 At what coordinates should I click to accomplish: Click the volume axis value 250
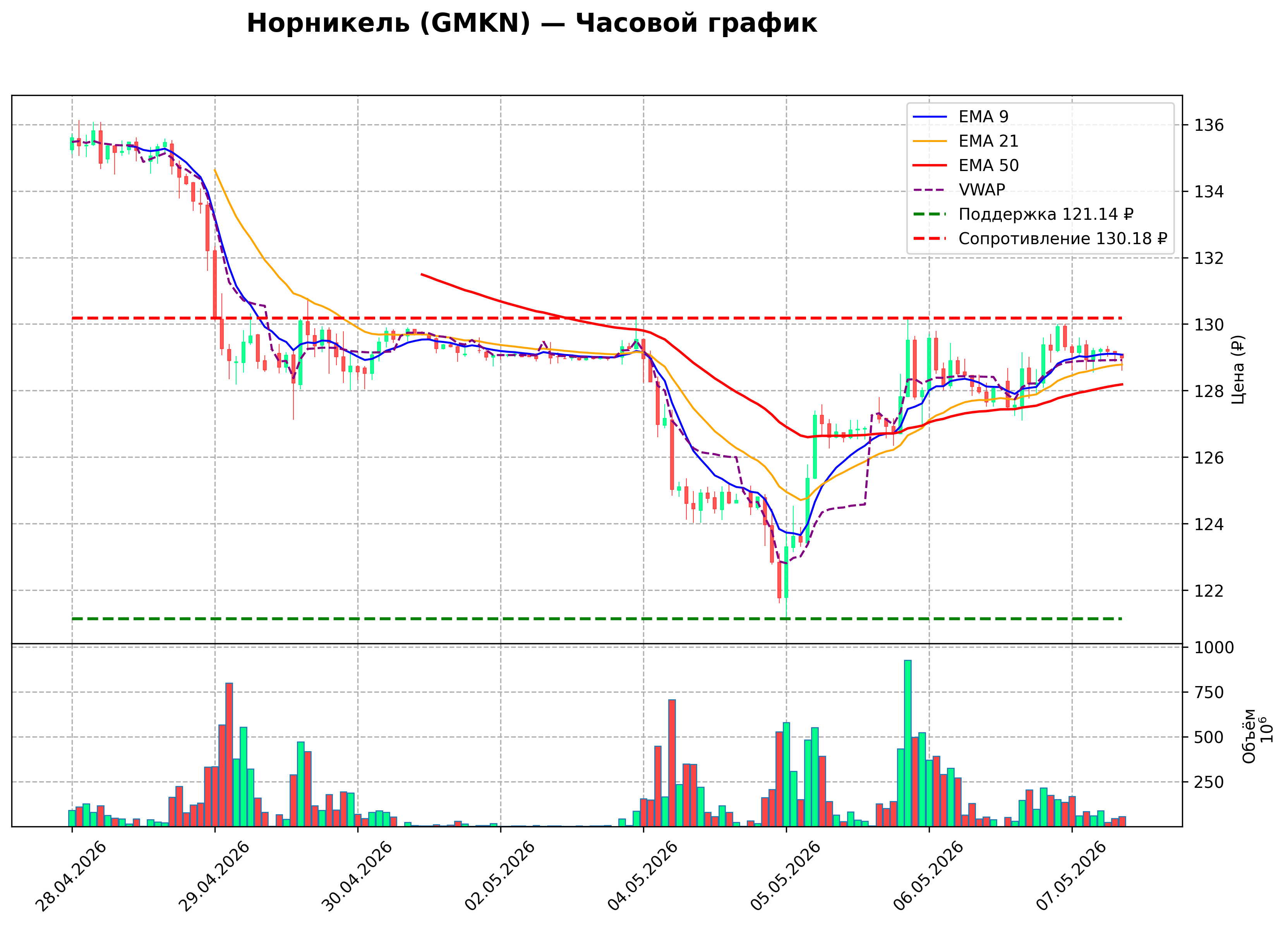coord(1209,782)
